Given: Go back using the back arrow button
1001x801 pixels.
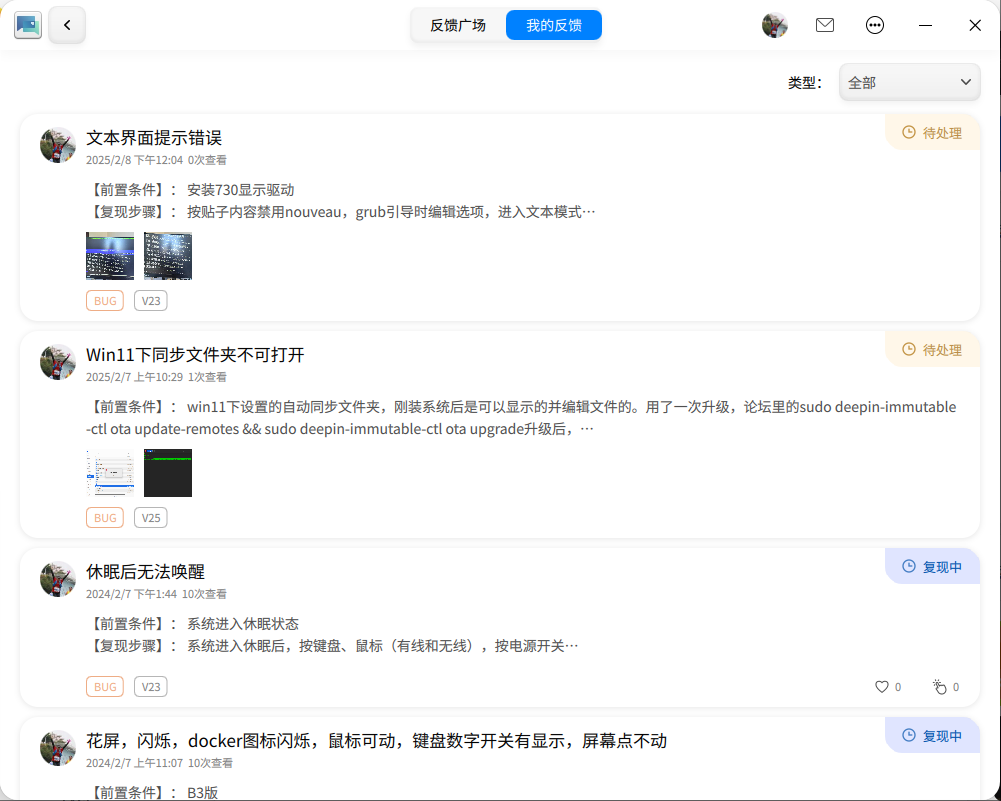Looking at the screenshot, I should point(67,25).
